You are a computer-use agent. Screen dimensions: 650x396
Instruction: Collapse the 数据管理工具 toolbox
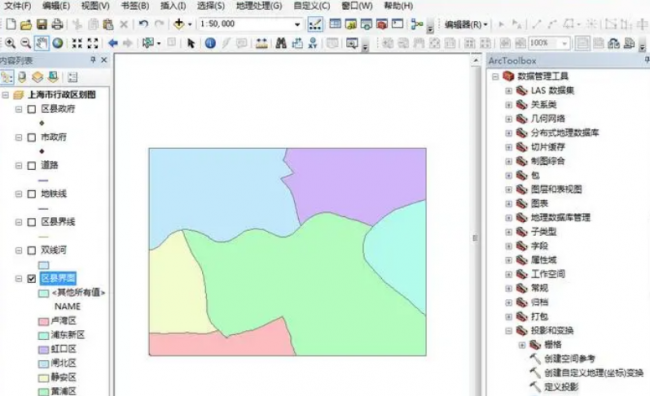coord(495,77)
